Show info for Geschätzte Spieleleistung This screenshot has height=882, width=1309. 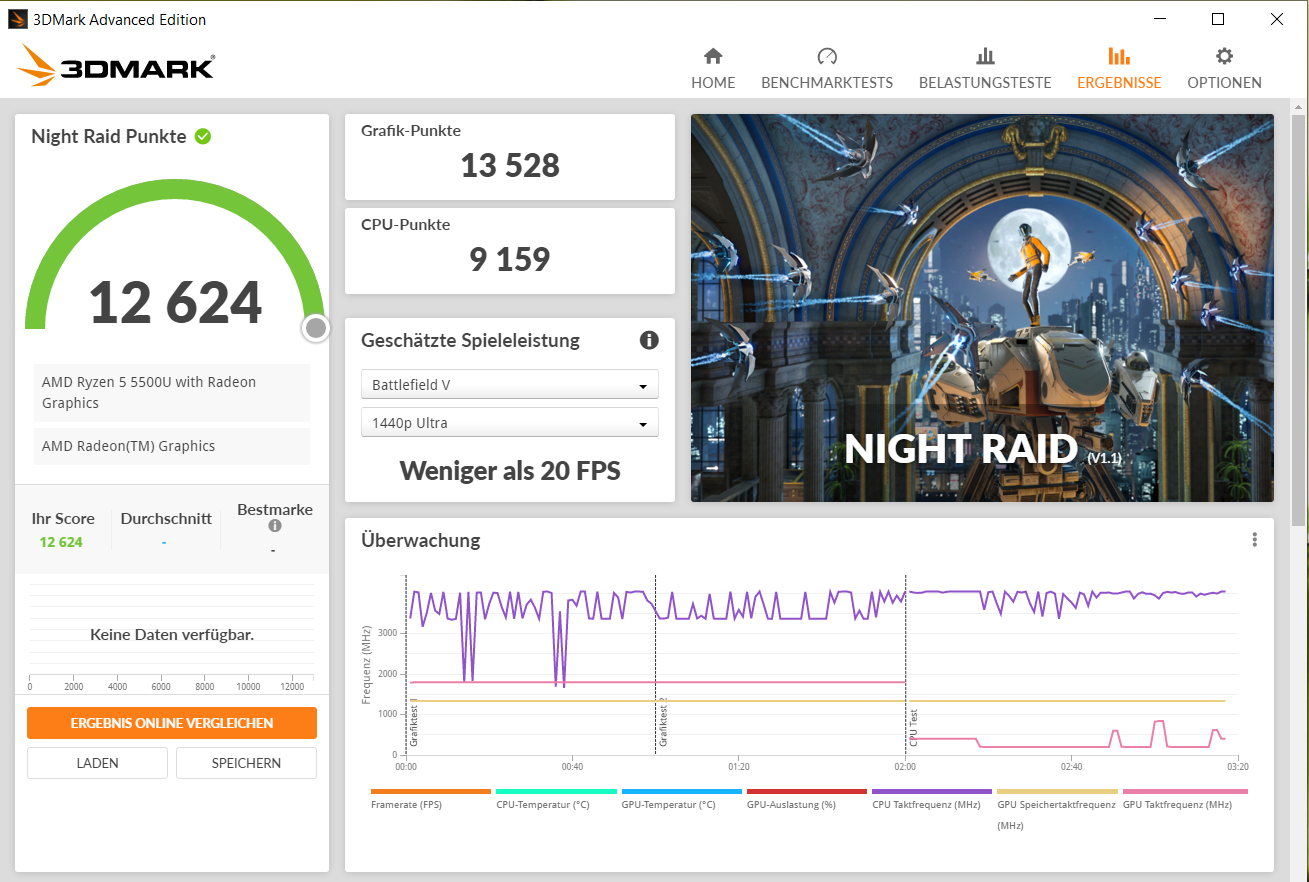coord(649,340)
